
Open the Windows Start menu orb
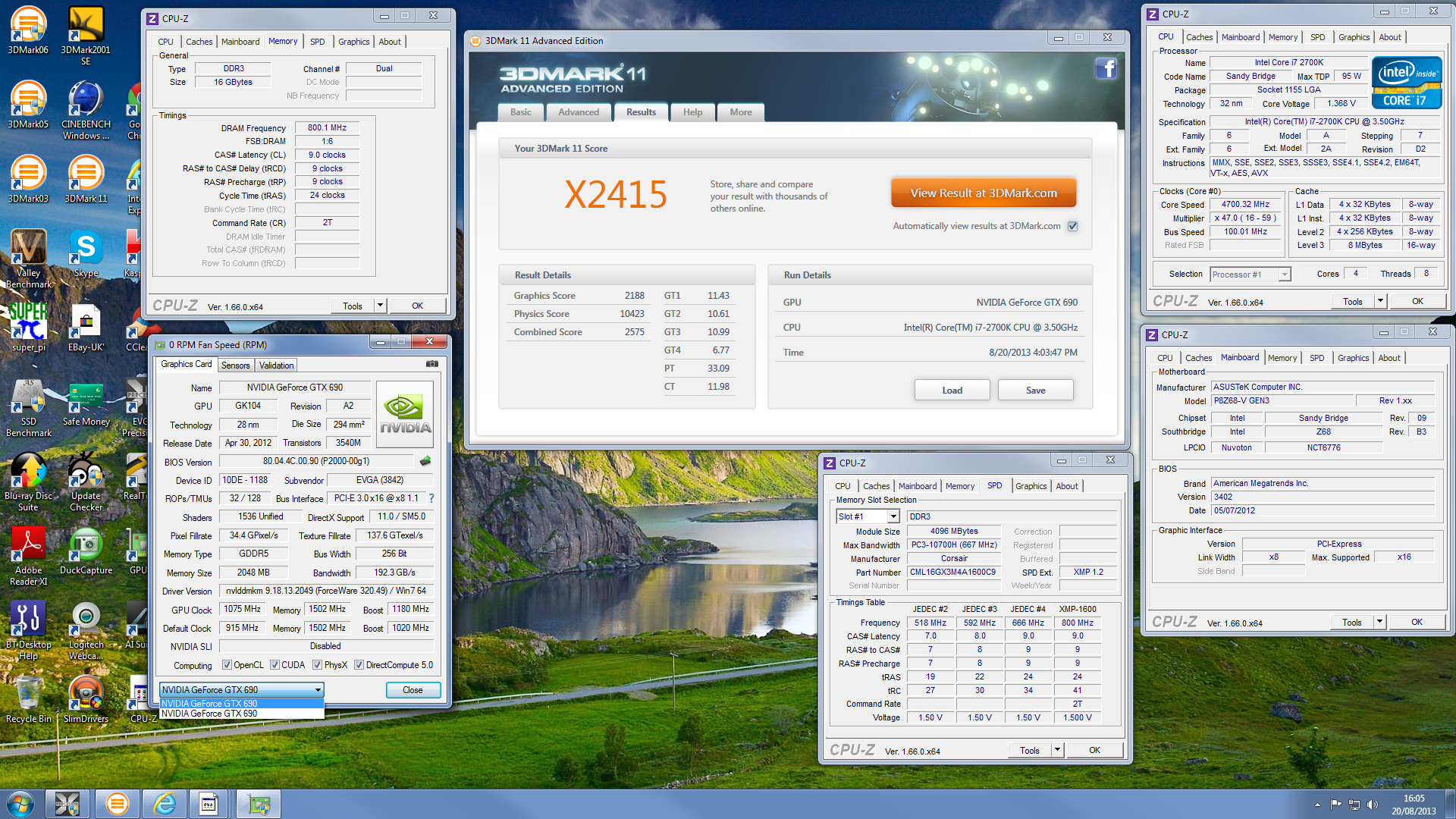click(20, 804)
